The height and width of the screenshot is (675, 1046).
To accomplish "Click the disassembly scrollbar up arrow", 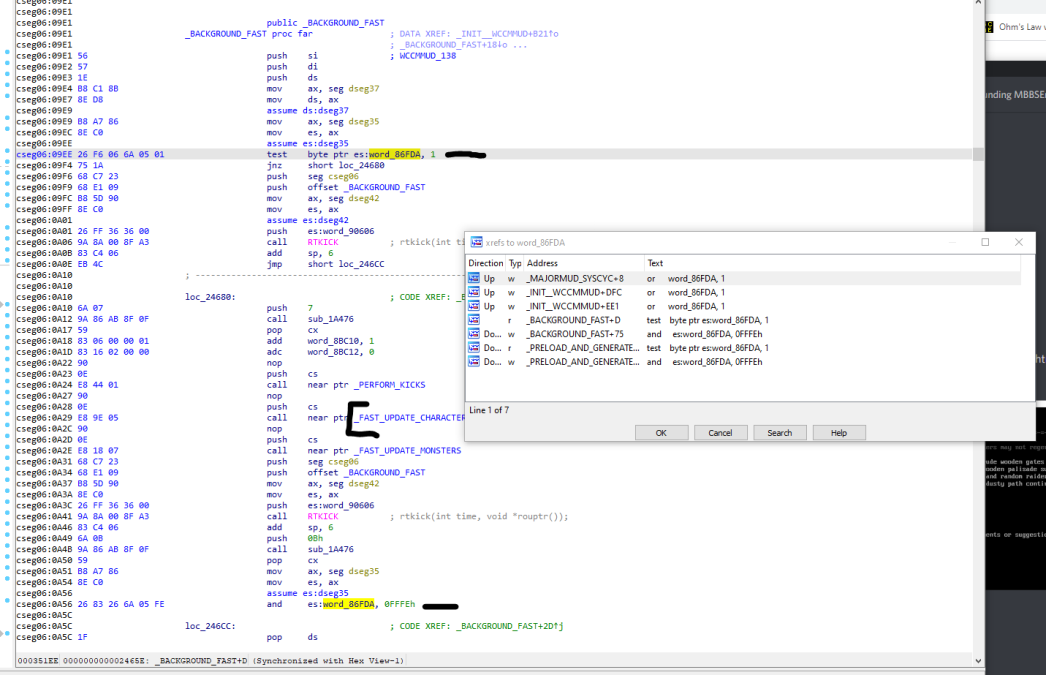I will click(978, 3).
